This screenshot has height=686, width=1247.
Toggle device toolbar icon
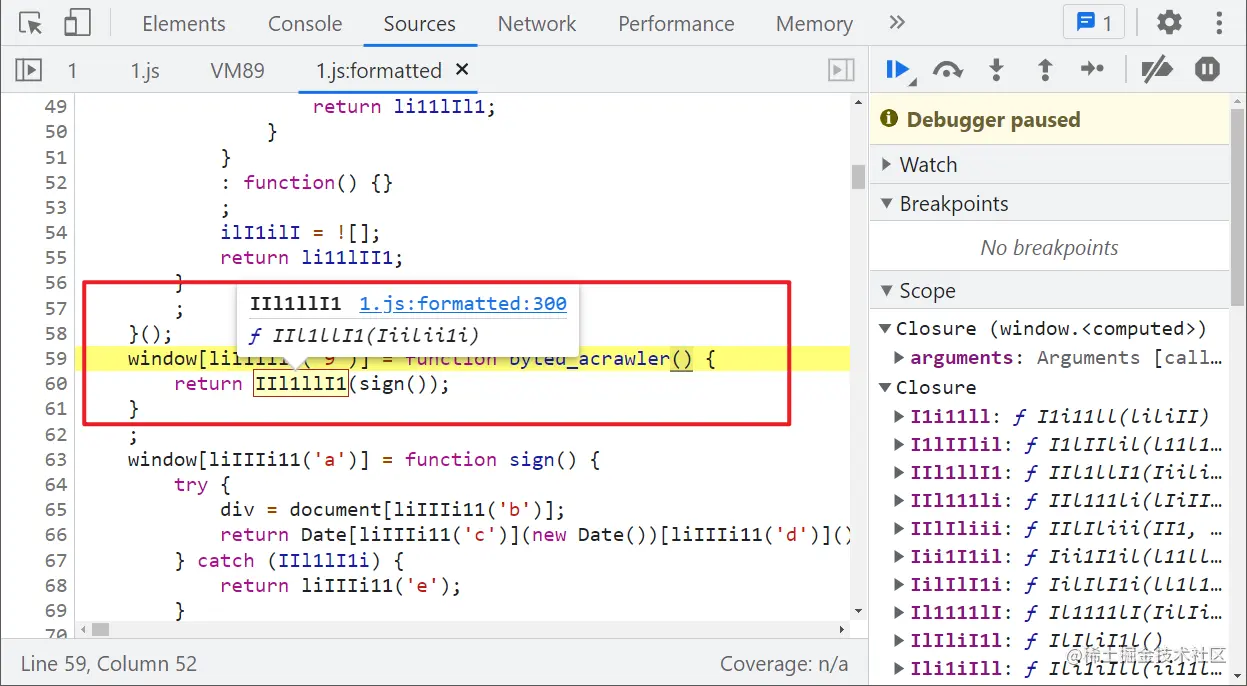pos(77,23)
